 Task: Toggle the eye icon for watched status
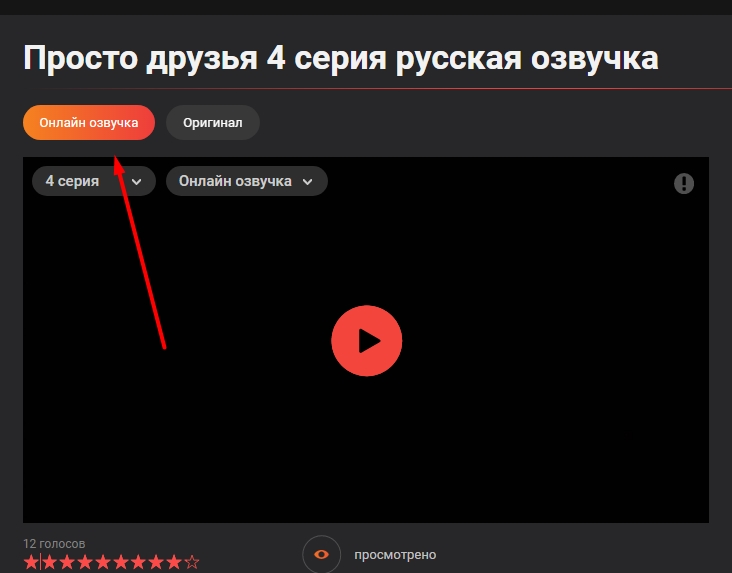[321, 554]
